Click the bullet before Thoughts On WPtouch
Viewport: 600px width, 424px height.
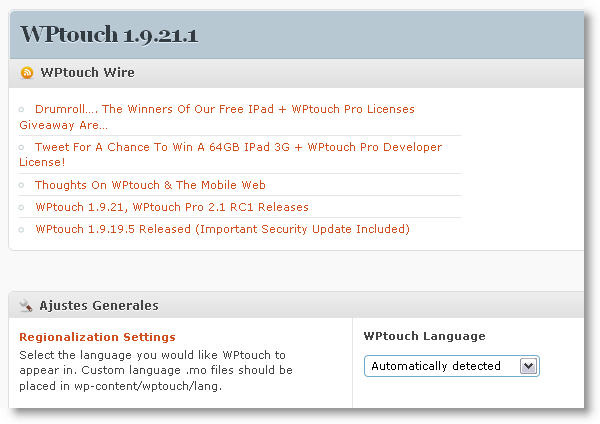pyautogui.click(x=22, y=185)
